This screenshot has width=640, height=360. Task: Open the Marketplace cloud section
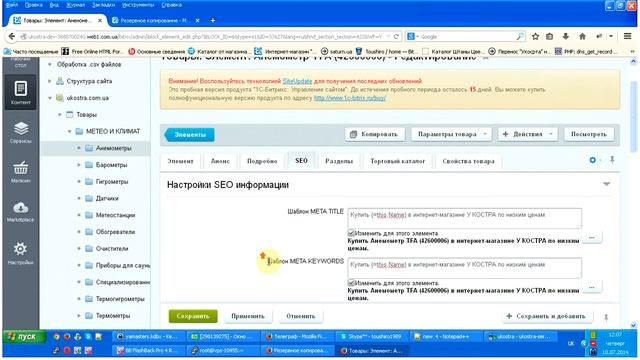(20, 211)
